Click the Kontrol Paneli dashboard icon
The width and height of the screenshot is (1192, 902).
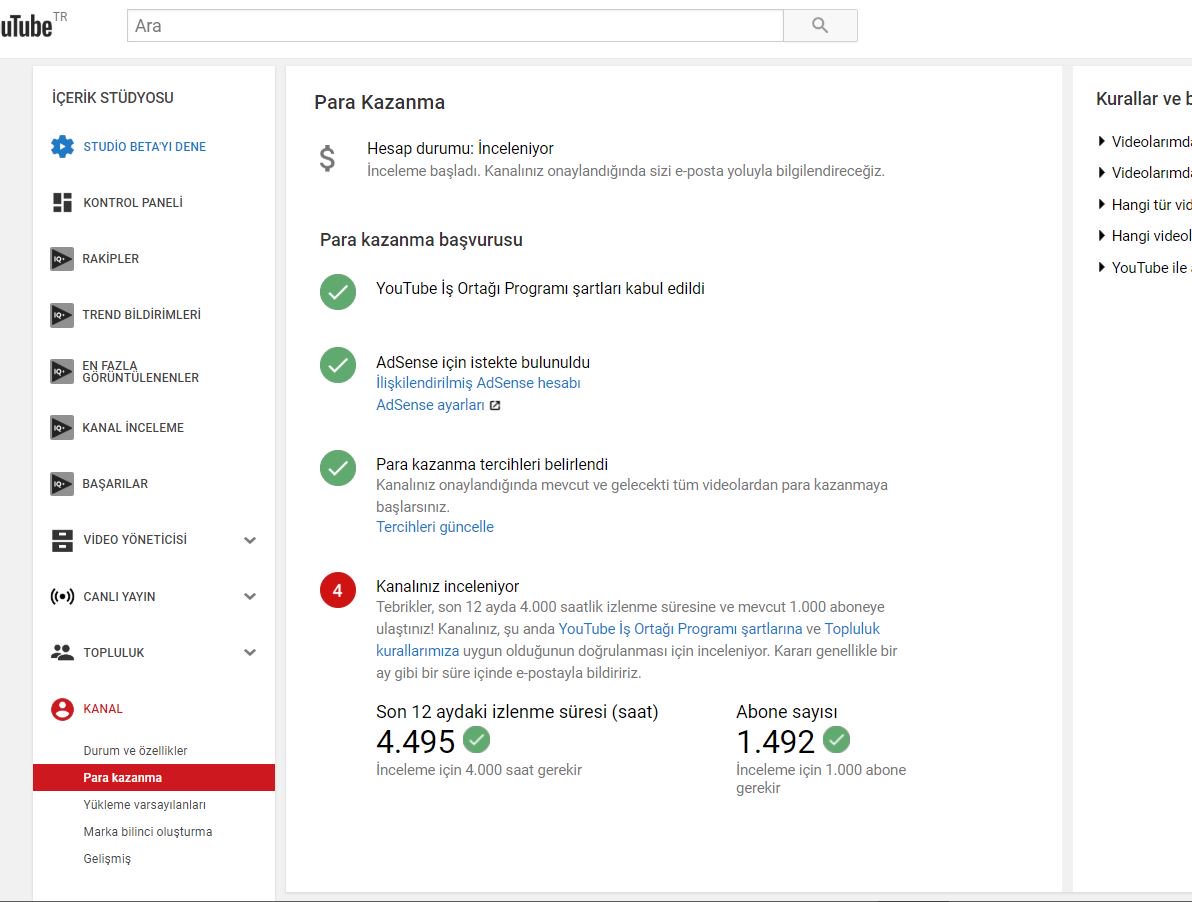62,202
